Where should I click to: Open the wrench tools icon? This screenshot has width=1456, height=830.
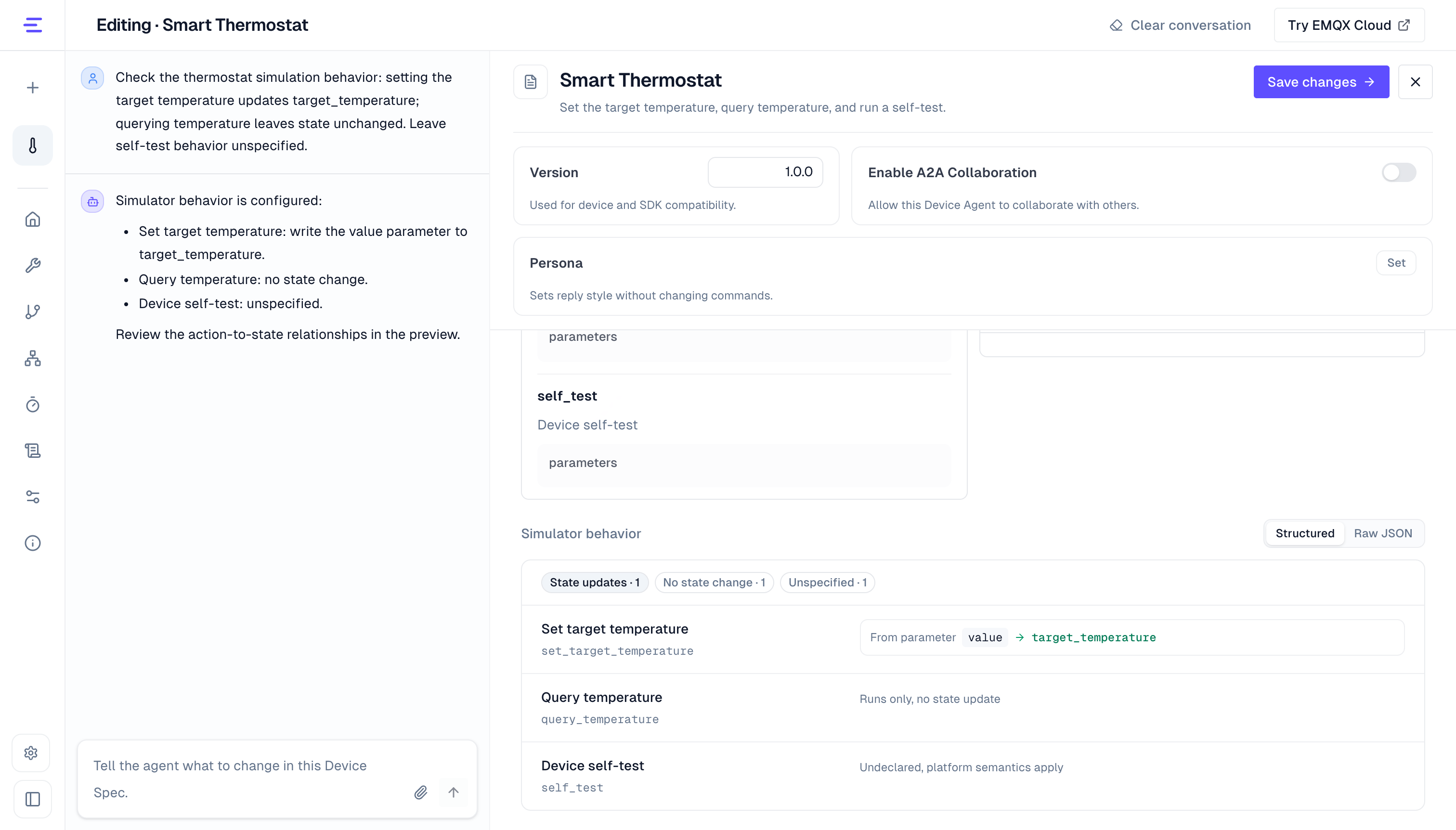point(32,266)
